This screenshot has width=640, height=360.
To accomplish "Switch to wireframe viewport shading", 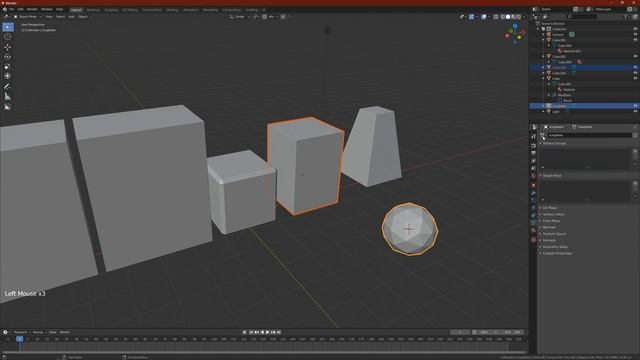I will tap(502, 17).
